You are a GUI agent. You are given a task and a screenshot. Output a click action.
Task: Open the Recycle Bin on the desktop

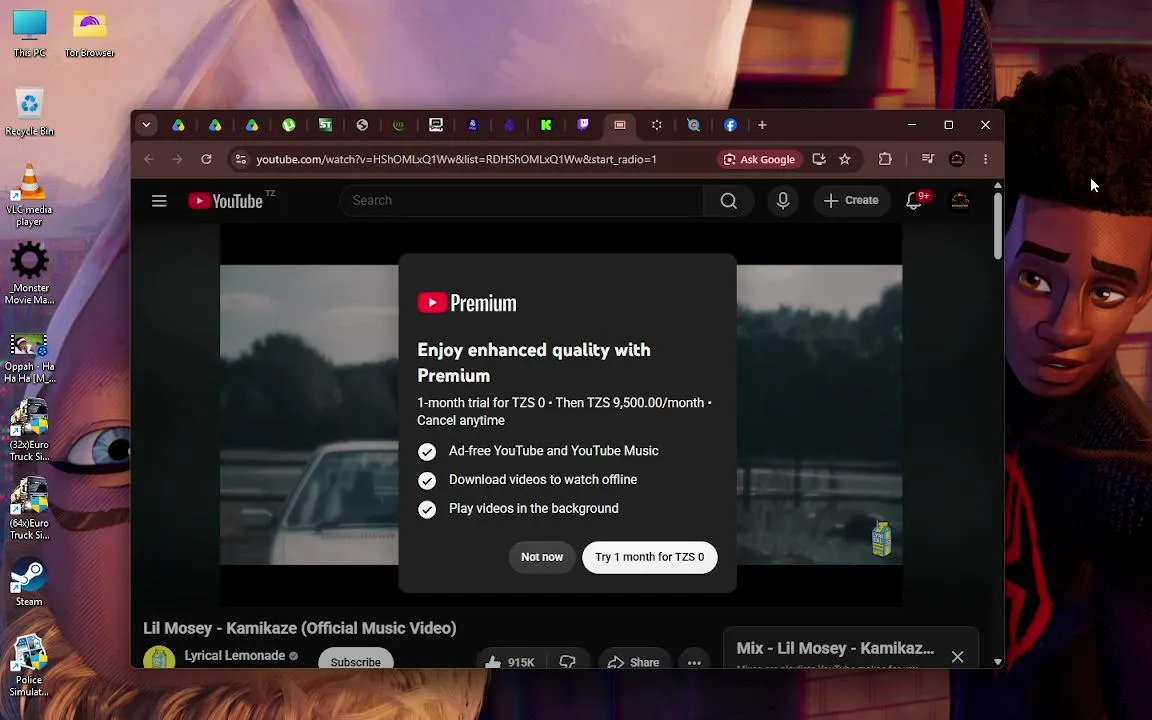coord(29,112)
